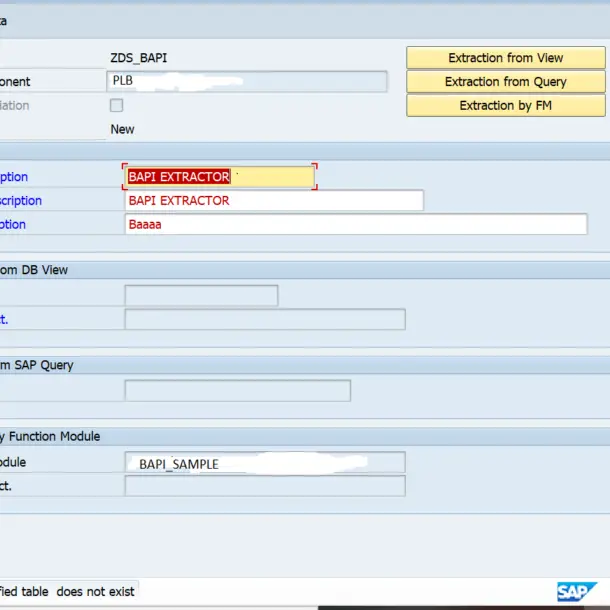Edit the long description field containing Baaaa

tap(356, 224)
